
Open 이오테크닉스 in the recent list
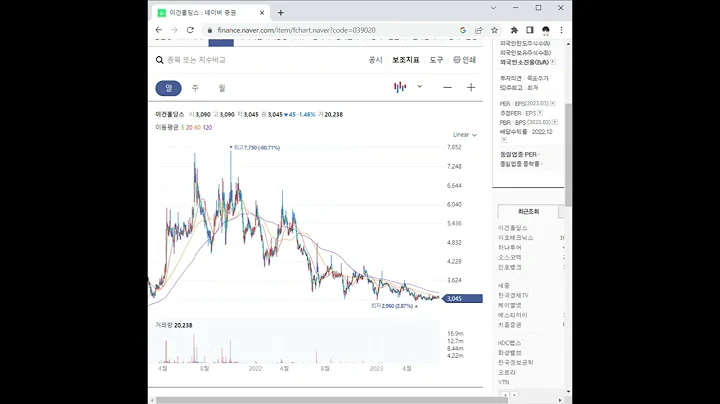tap(516, 238)
